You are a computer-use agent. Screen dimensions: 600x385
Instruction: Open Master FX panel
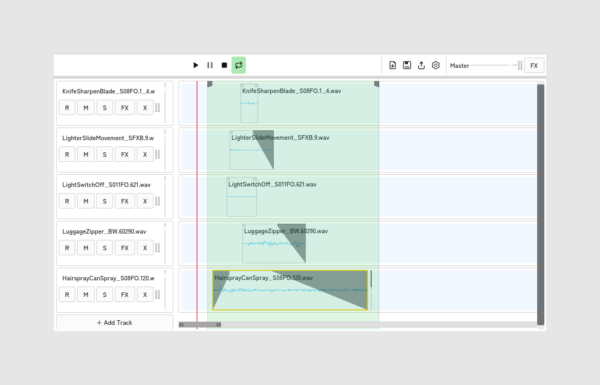tap(534, 65)
